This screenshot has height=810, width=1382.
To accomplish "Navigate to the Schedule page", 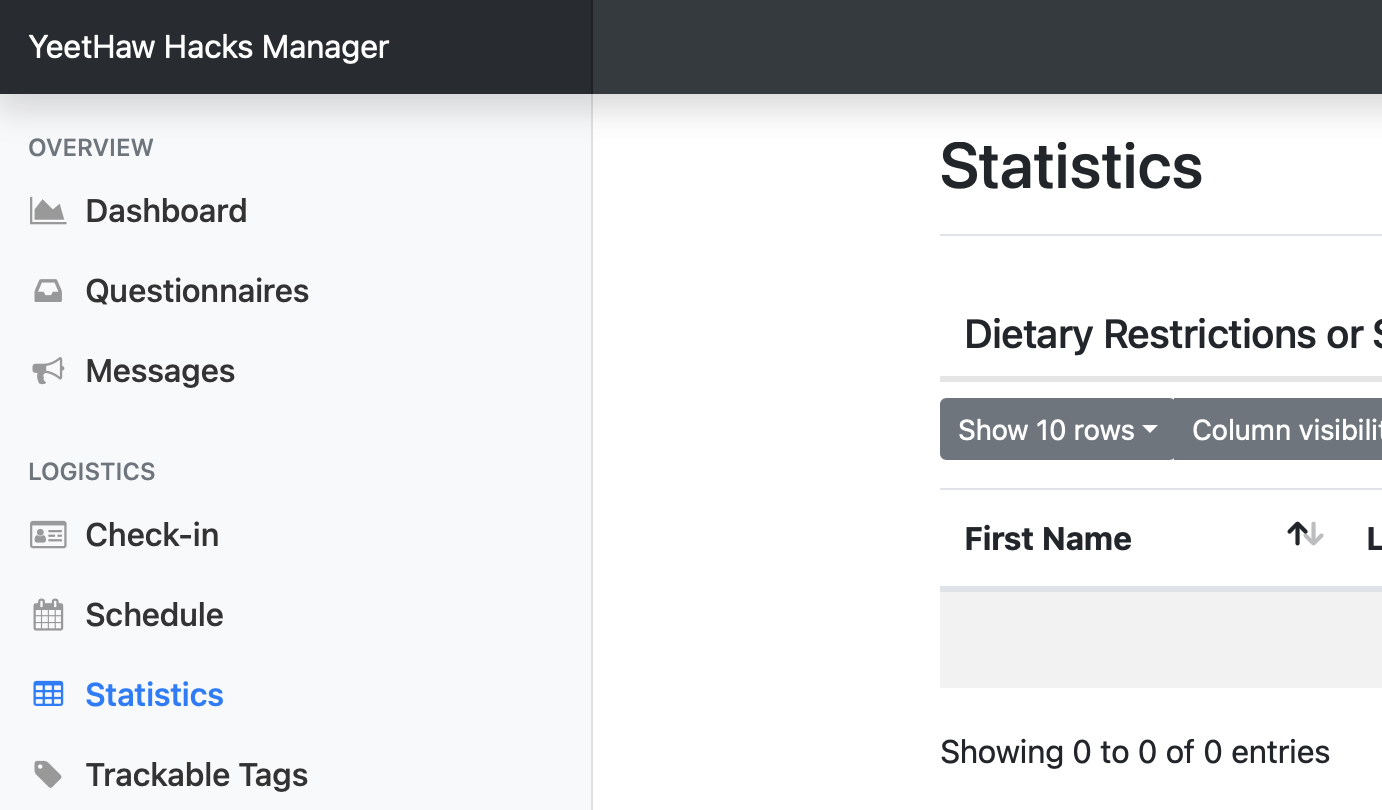I will click(x=154, y=615).
